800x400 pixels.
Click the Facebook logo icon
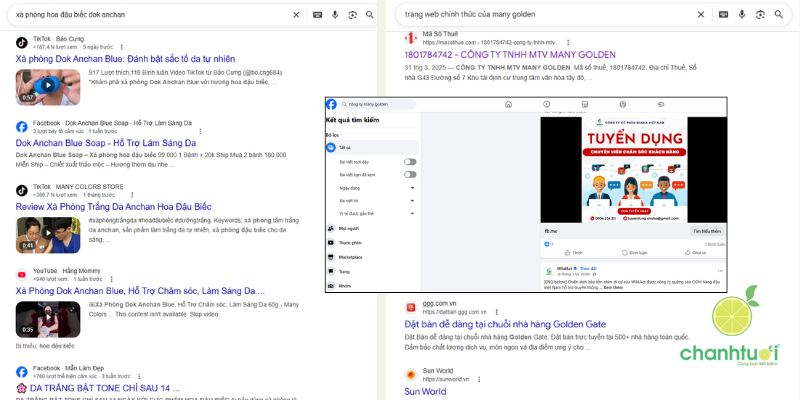coord(332,104)
